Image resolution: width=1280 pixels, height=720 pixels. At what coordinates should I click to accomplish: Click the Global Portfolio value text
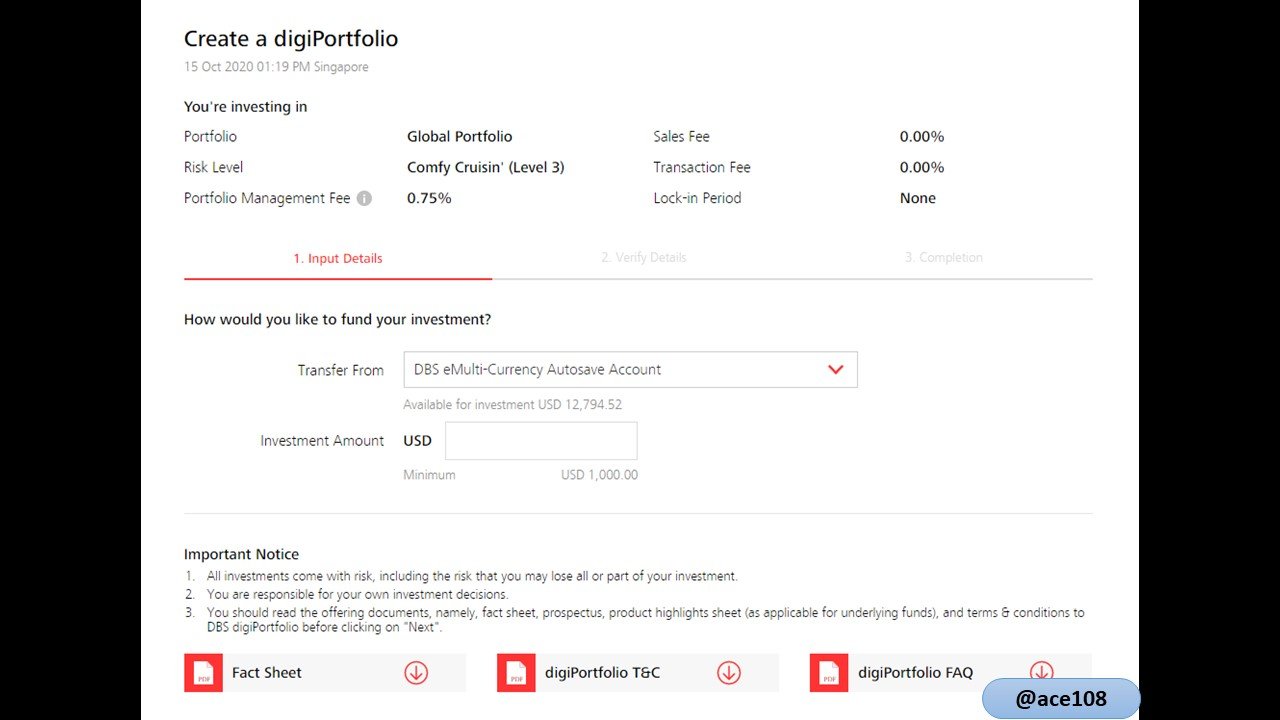click(x=460, y=136)
